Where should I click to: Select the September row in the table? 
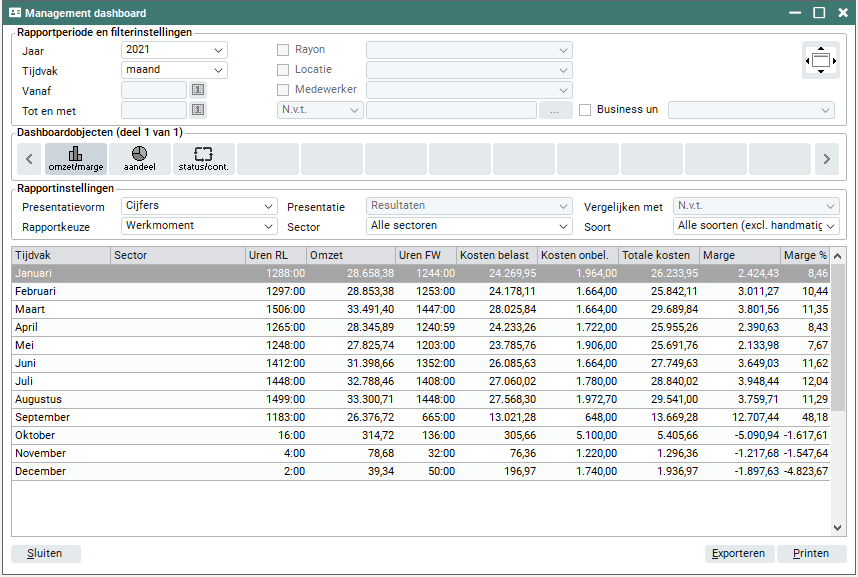click(300, 417)
